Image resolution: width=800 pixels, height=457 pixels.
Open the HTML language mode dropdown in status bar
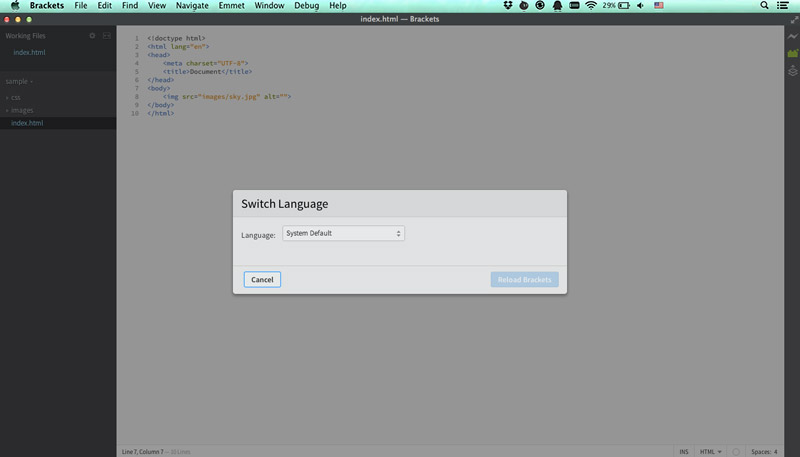(x=710, y=451)
